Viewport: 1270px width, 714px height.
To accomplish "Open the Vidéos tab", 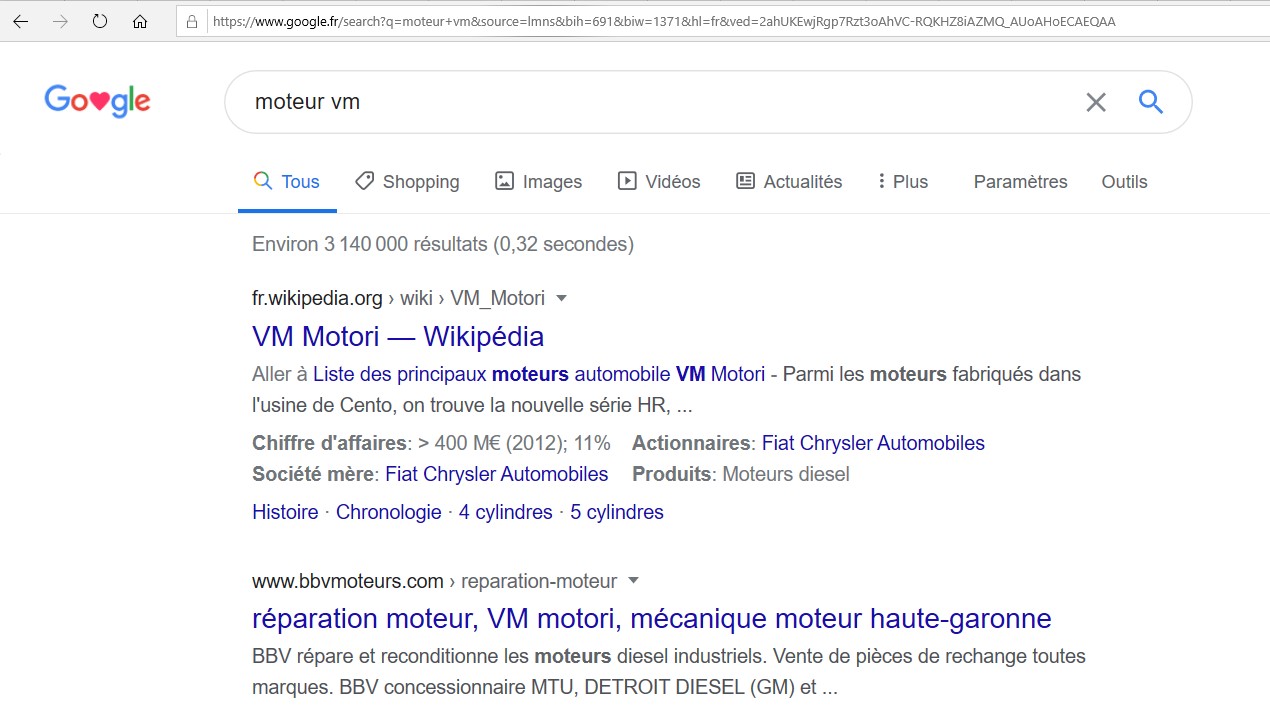I will [x=659, y=182].
